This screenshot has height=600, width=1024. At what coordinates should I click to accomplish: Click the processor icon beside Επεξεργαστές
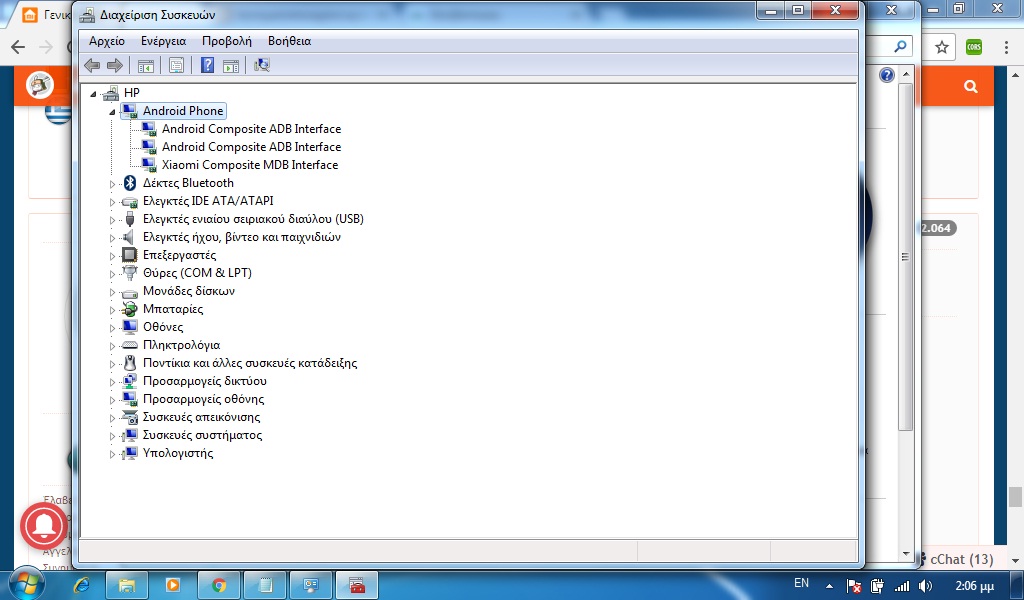pyautogui.click(x=129, y=255)
